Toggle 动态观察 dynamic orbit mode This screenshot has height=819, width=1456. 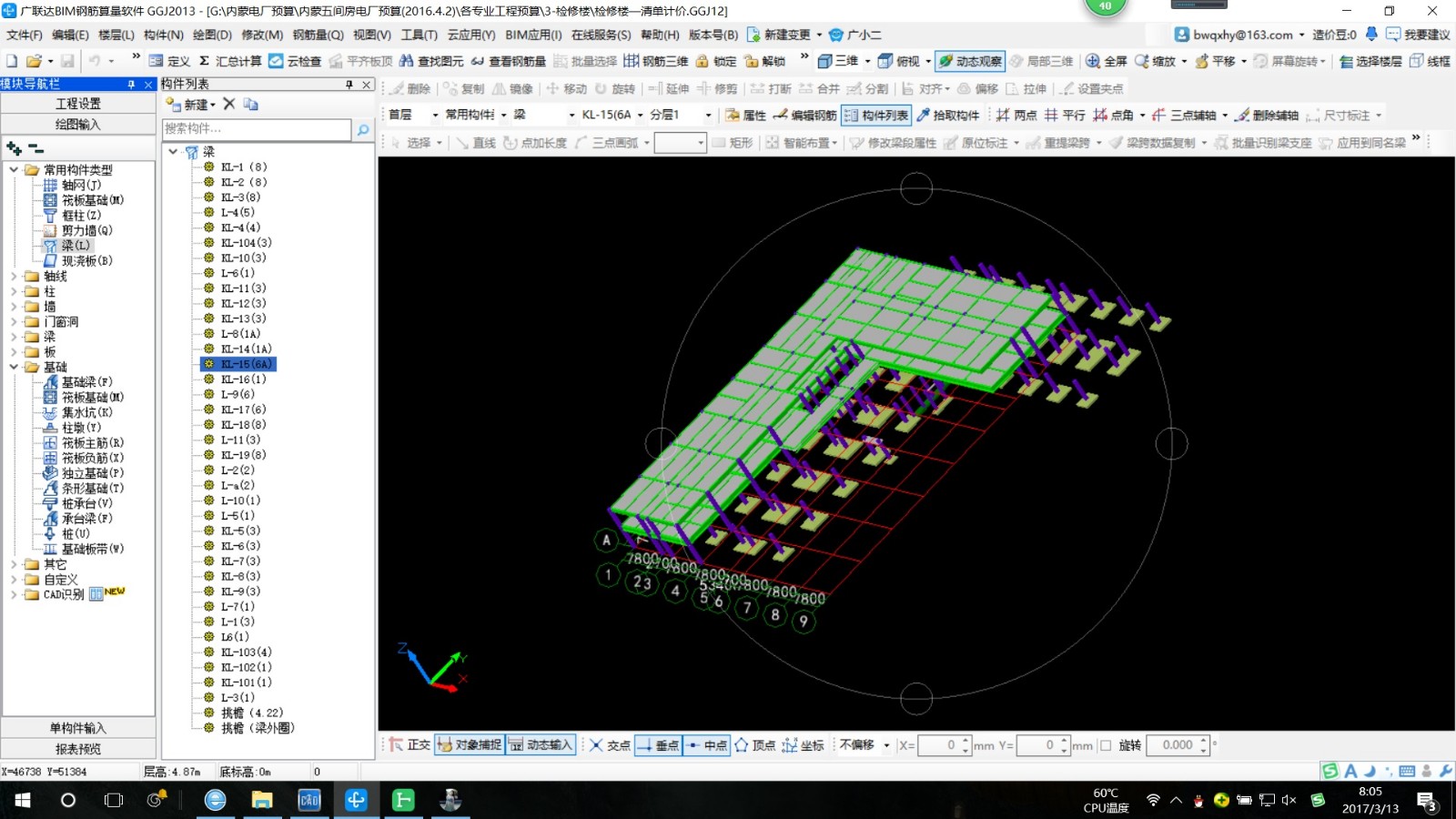point(970,61)
